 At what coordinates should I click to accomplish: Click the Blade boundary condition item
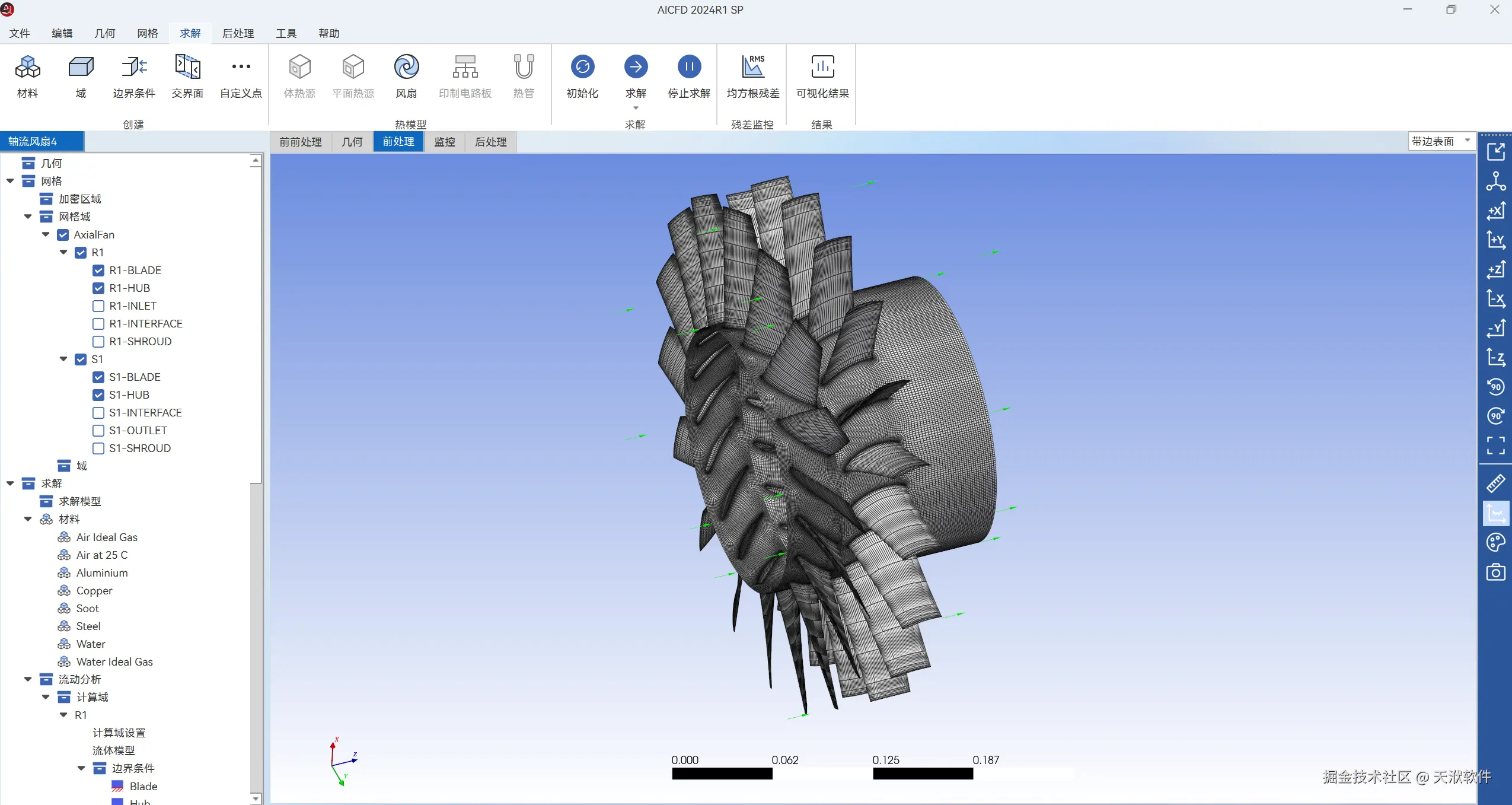coord(143,787)
